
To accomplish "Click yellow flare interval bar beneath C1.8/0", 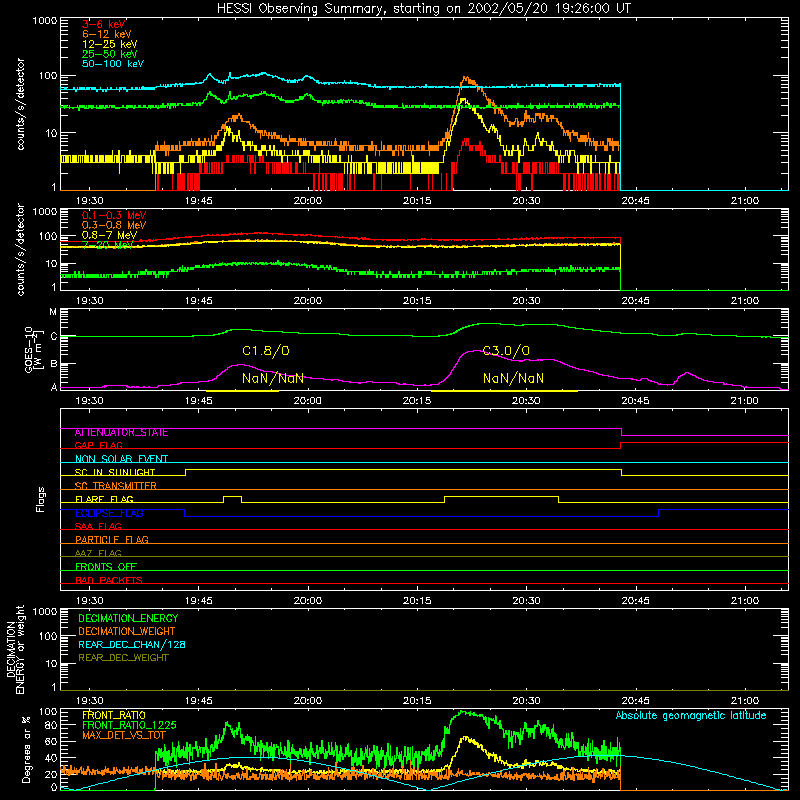I will point(242,391).
